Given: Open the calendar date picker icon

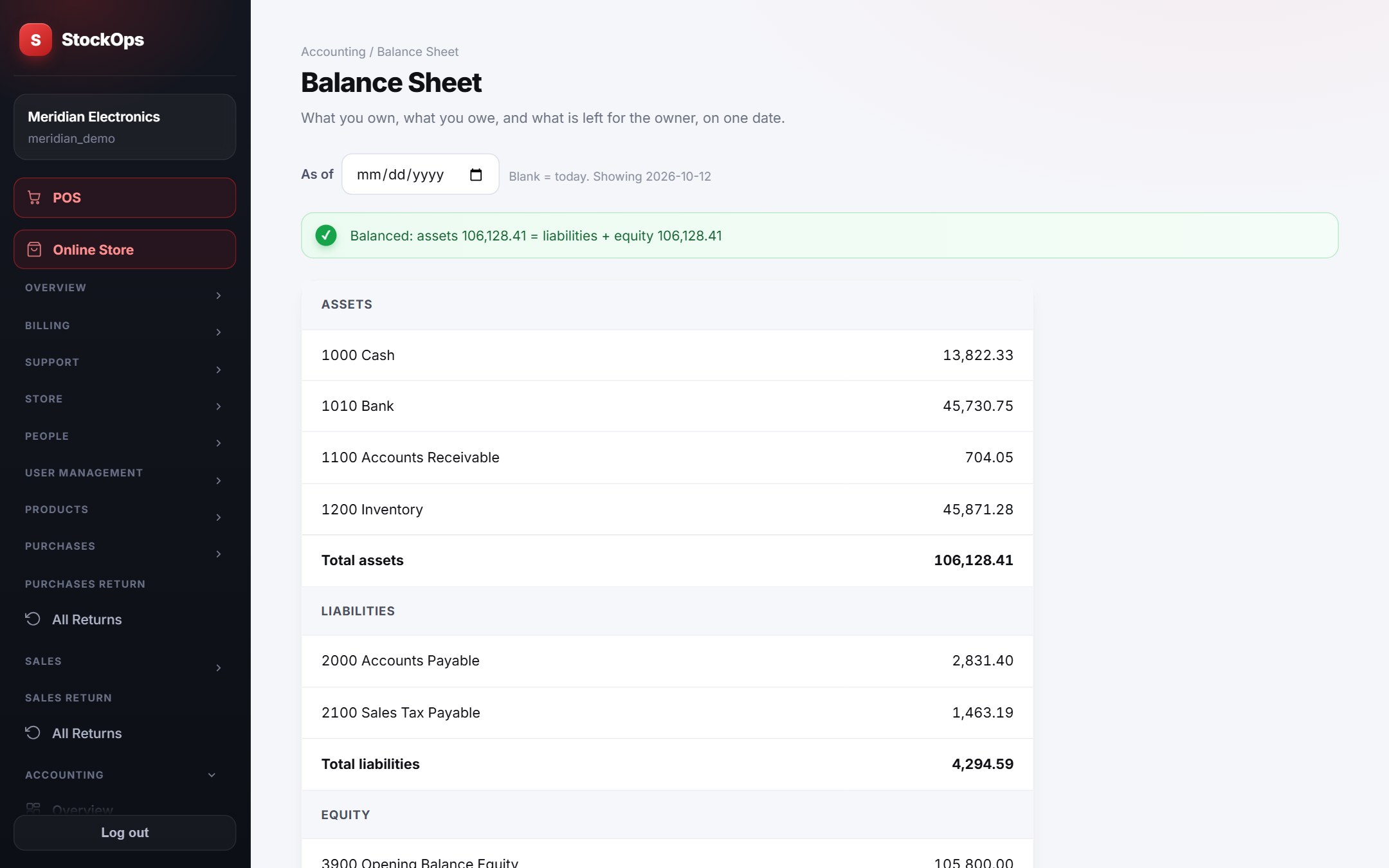Looking at the screenshot, I should 476,175.
